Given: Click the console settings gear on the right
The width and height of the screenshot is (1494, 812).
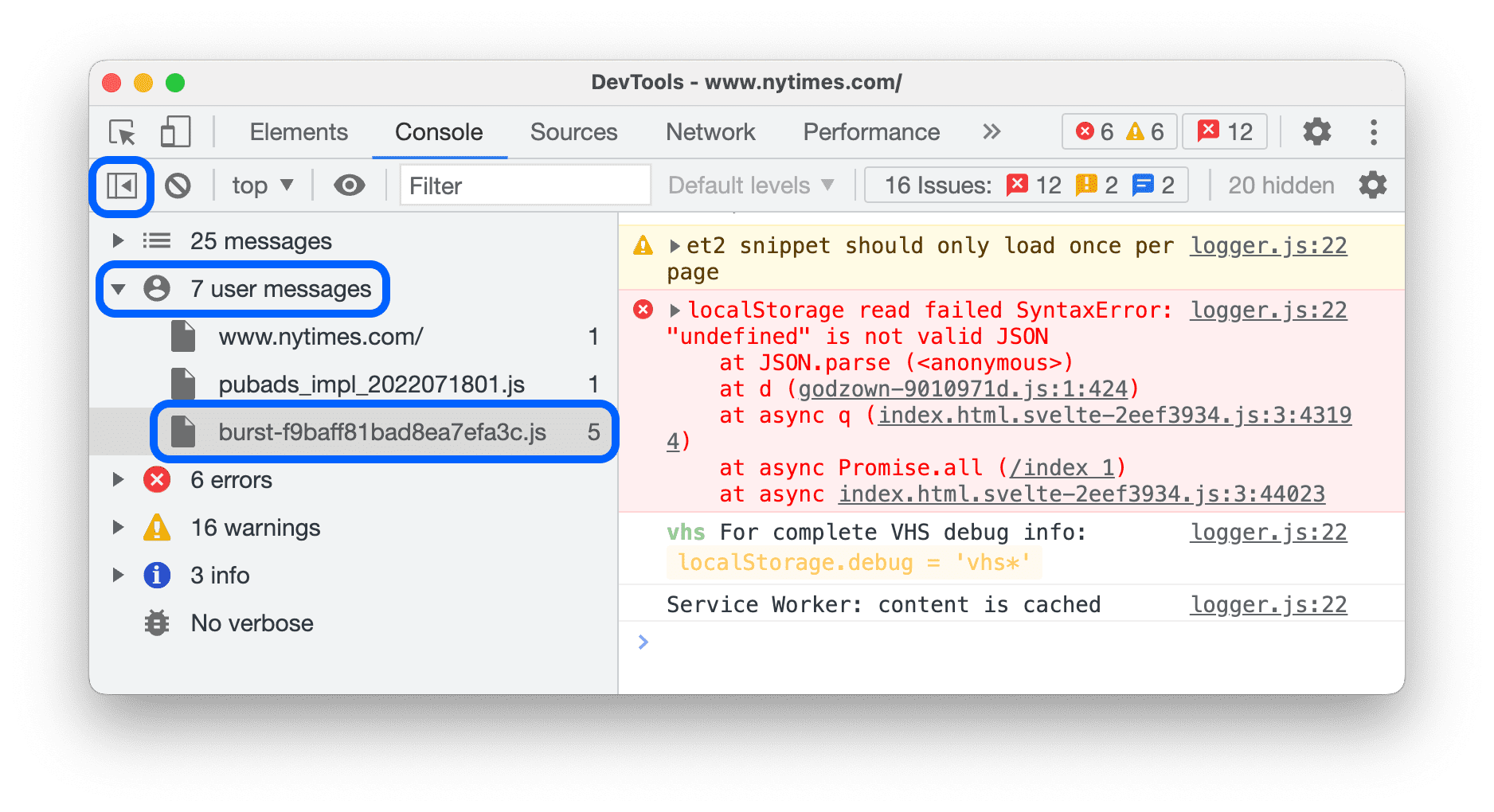Looking at the screenshot, I should click(x=1372, y=185).
